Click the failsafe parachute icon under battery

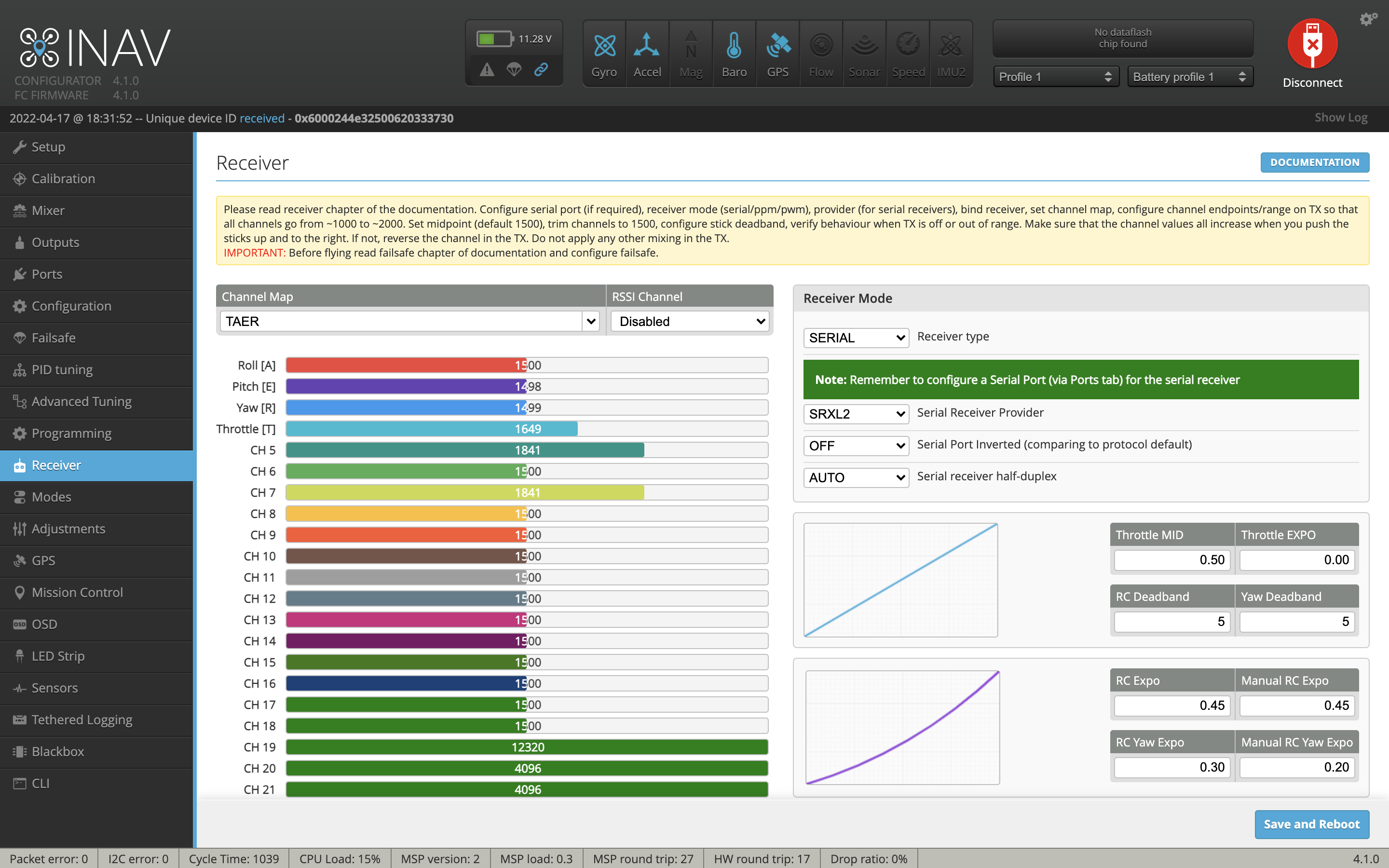coord(514,70)
